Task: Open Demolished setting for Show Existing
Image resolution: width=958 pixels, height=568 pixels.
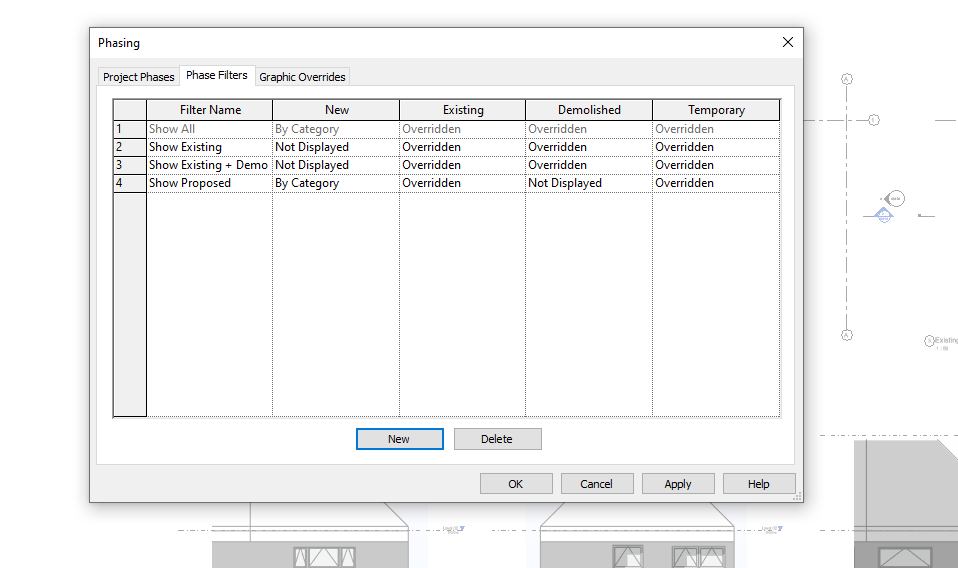Action: point(589,147)
